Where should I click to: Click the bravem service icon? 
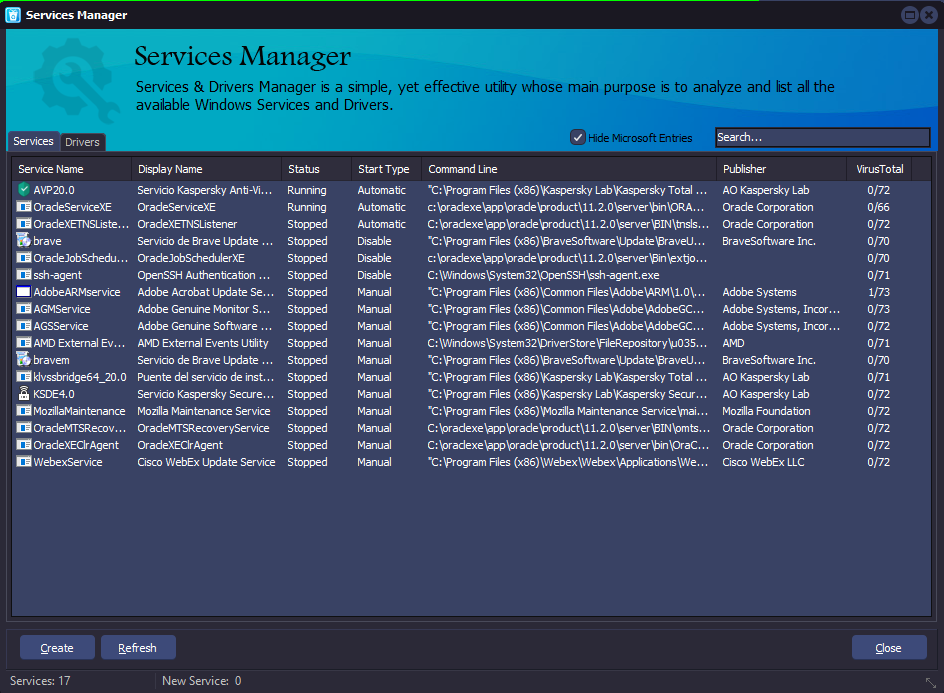point(23,359)
